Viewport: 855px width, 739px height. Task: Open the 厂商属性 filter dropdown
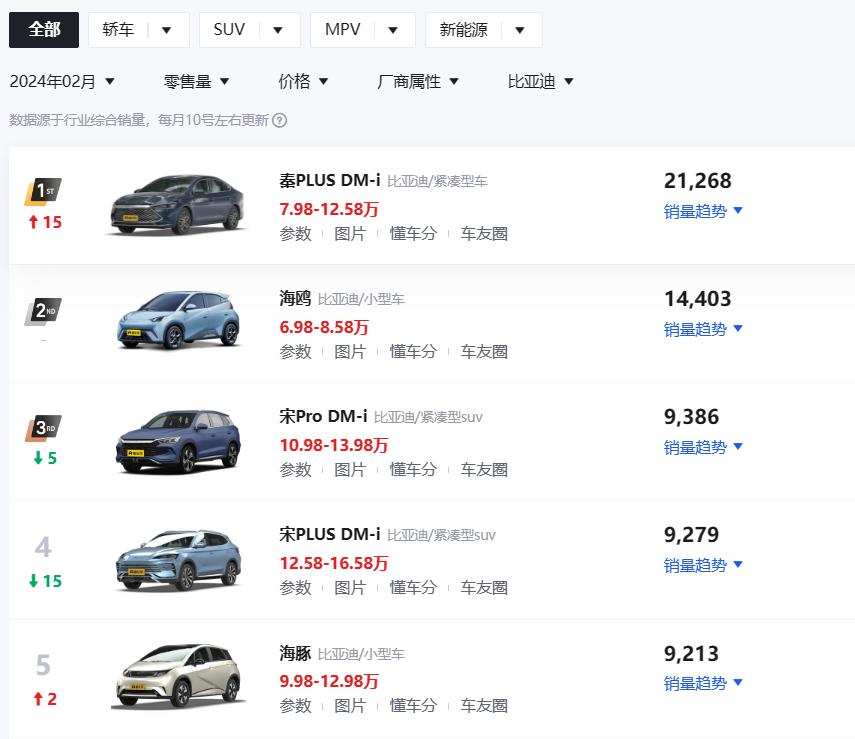(418, 82)
